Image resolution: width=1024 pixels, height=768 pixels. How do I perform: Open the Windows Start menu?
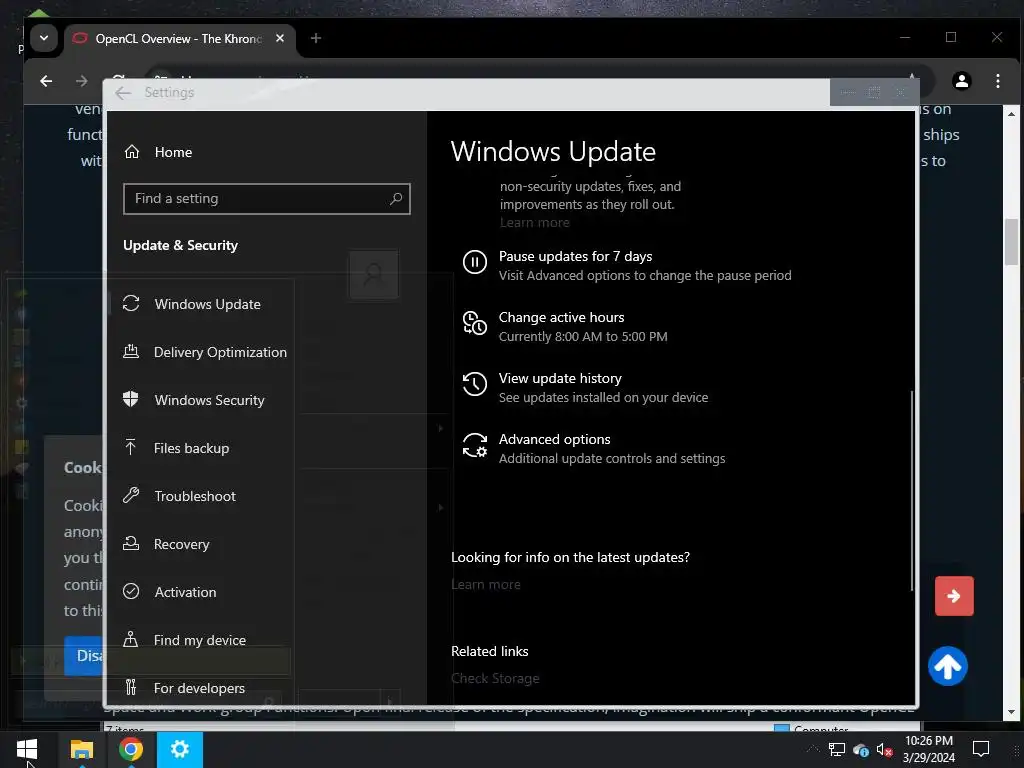coord(27,749)
